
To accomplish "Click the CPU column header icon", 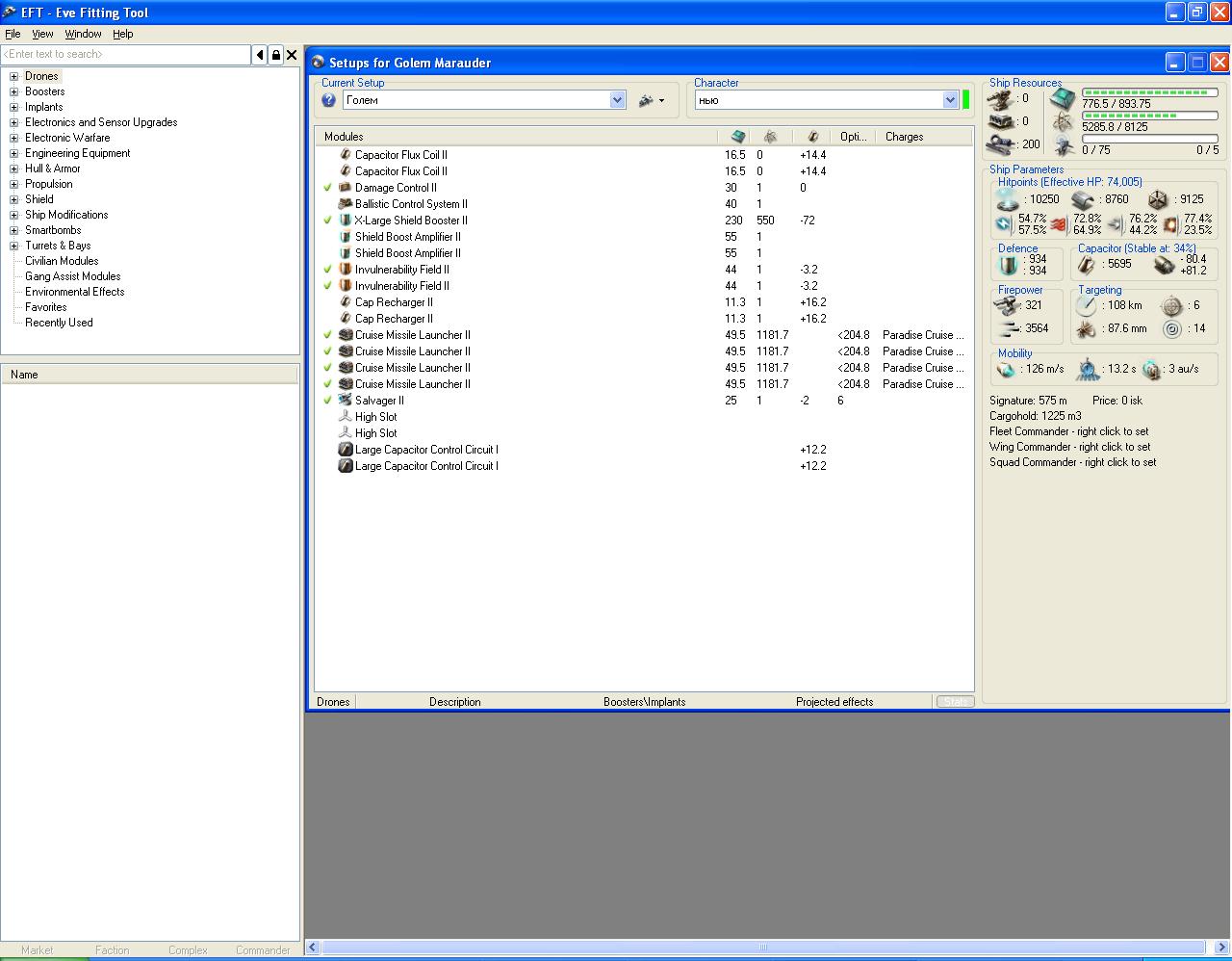I will (x=738, y=137).
